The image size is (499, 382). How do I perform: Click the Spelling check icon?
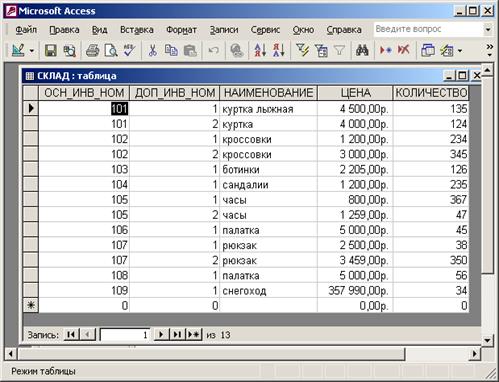point(129,51)
